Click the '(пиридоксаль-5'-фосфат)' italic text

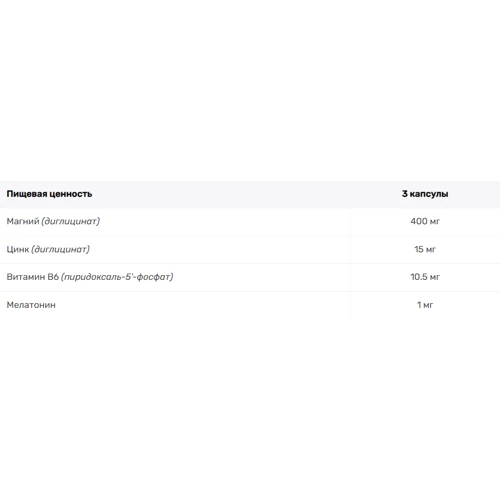pyautogui.click(x=117, y=277)
